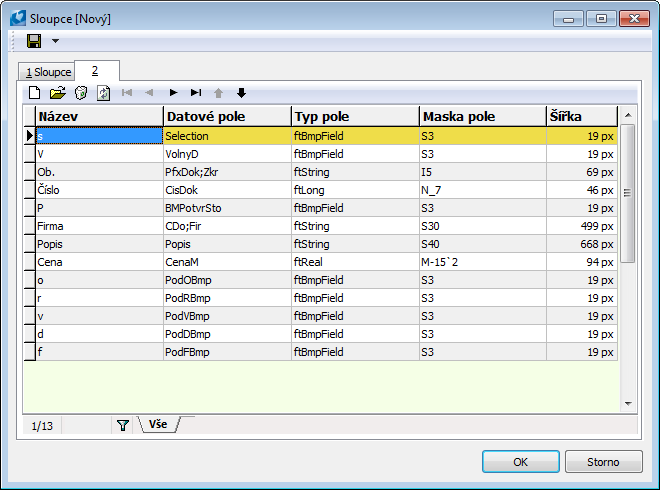
Task: Click the Šířka column header
Action: point(582,116)
